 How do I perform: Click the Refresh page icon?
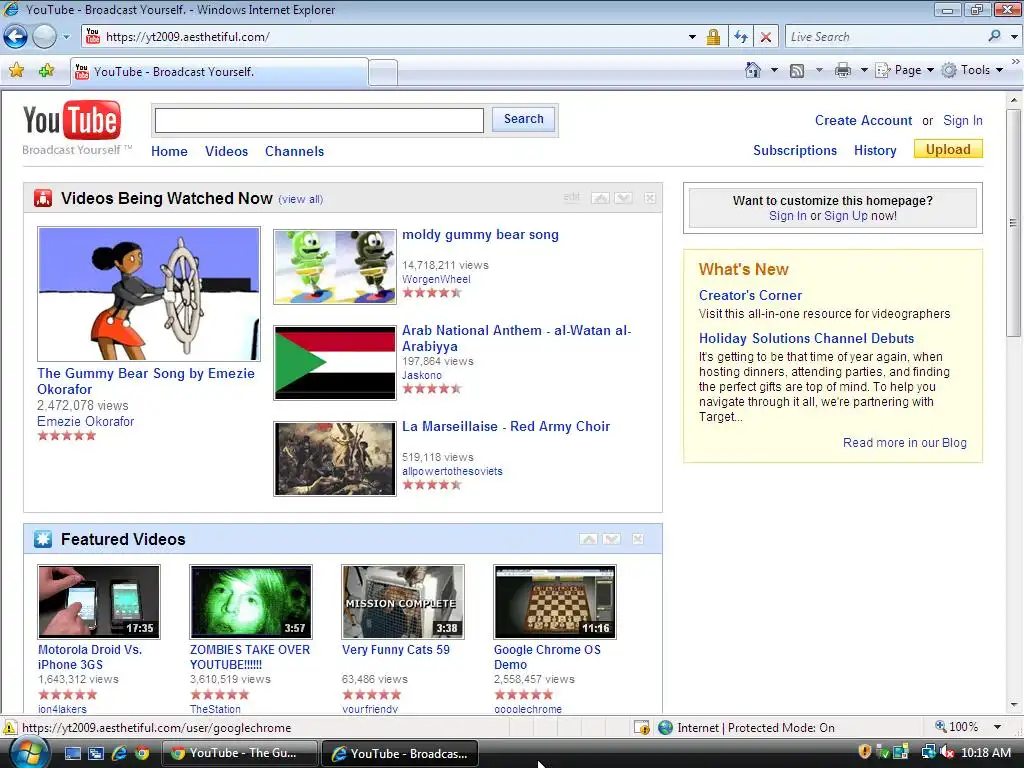tap(741, 37)
